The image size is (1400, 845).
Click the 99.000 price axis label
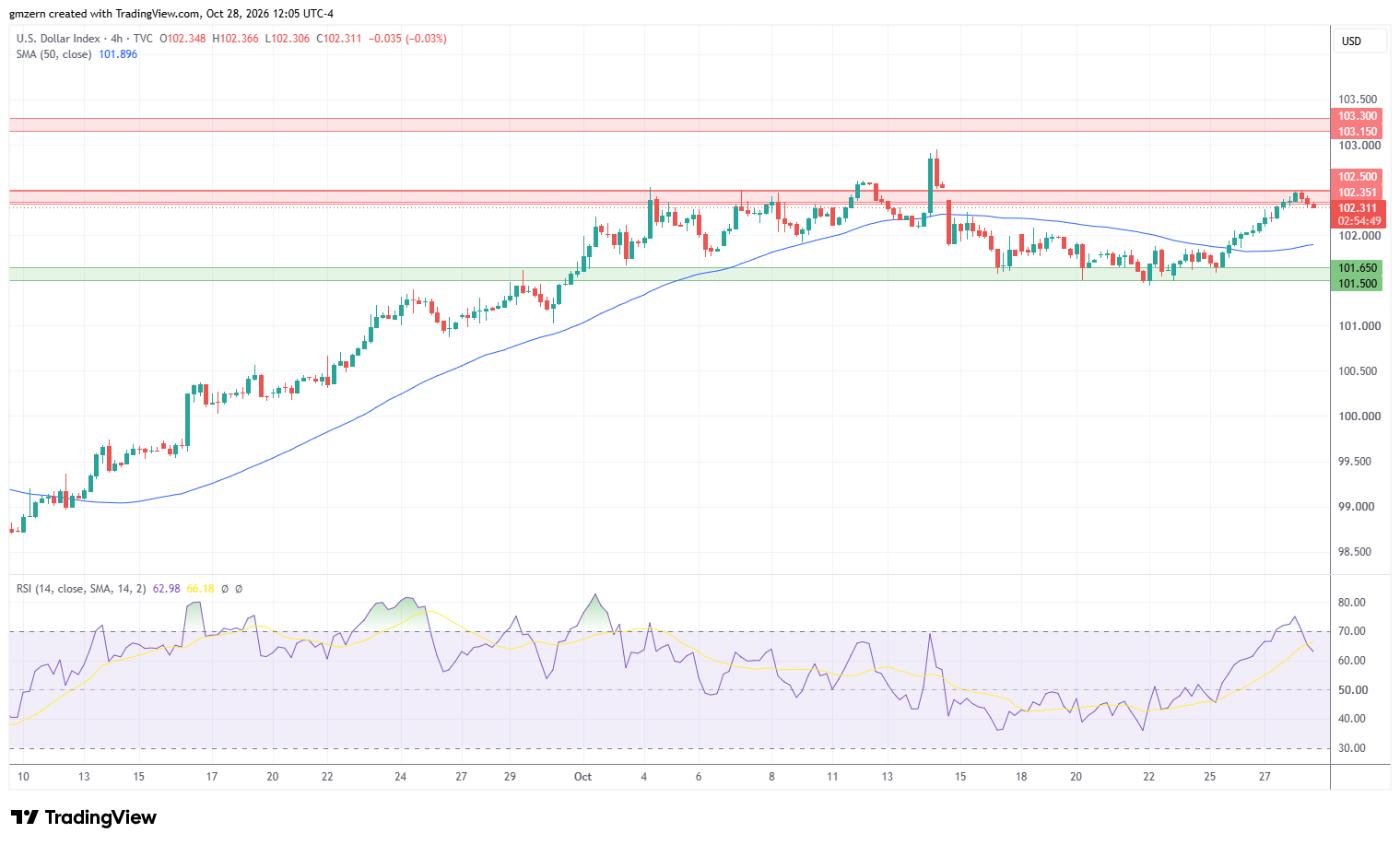(x=1358, y=507)
